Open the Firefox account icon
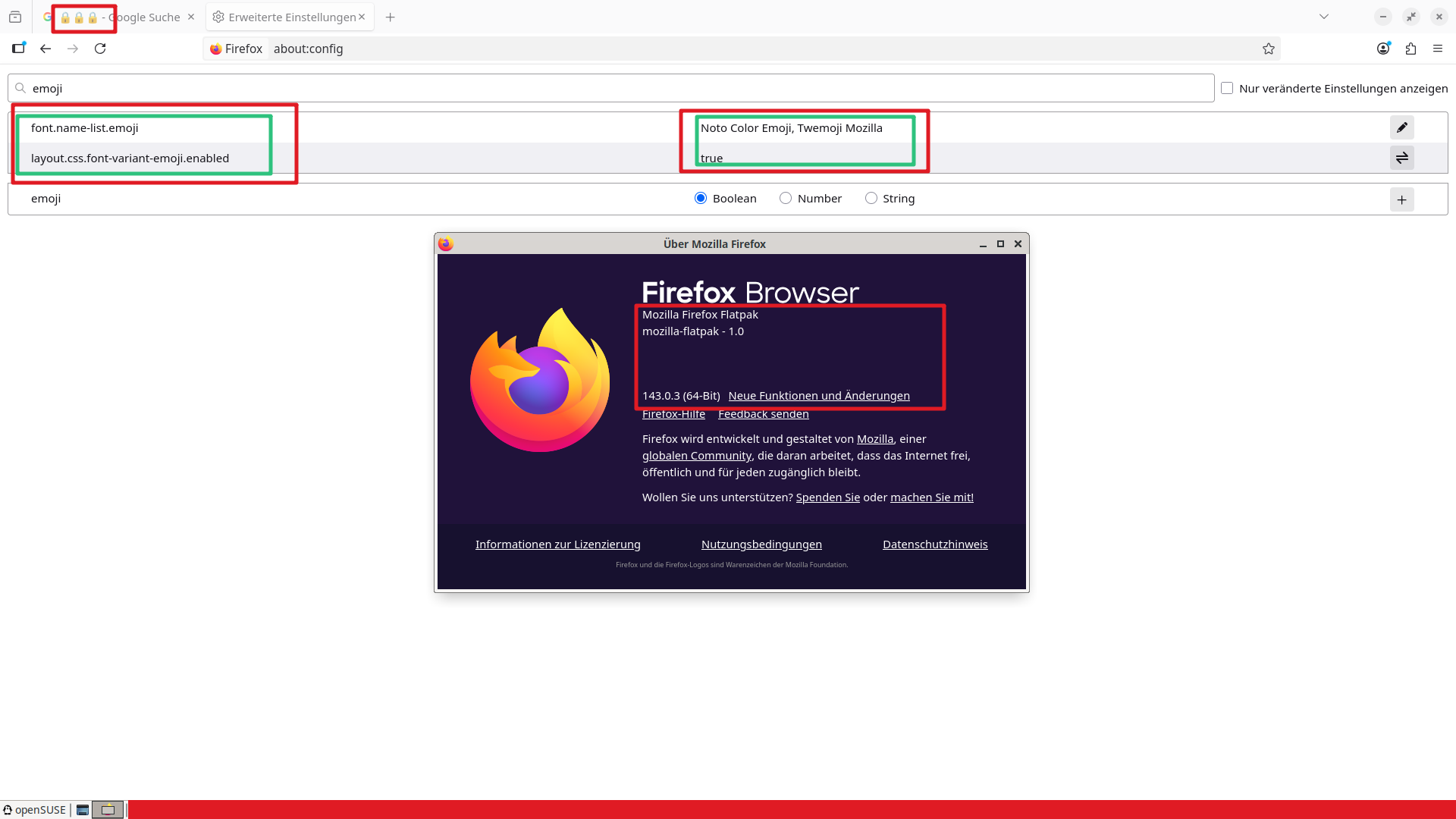Image resolution: width=1456 pixels, height=819 pixels. (1383, 49)
